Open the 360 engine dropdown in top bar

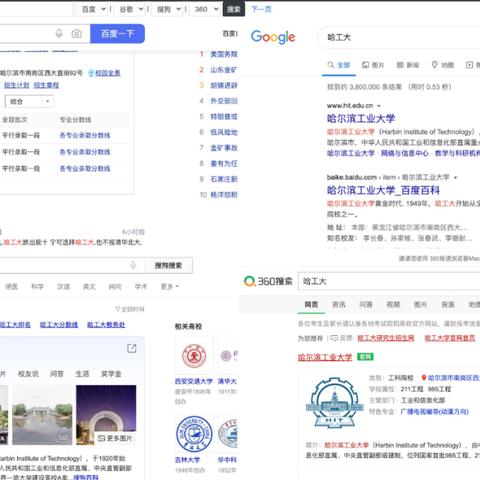pos(205,9)
